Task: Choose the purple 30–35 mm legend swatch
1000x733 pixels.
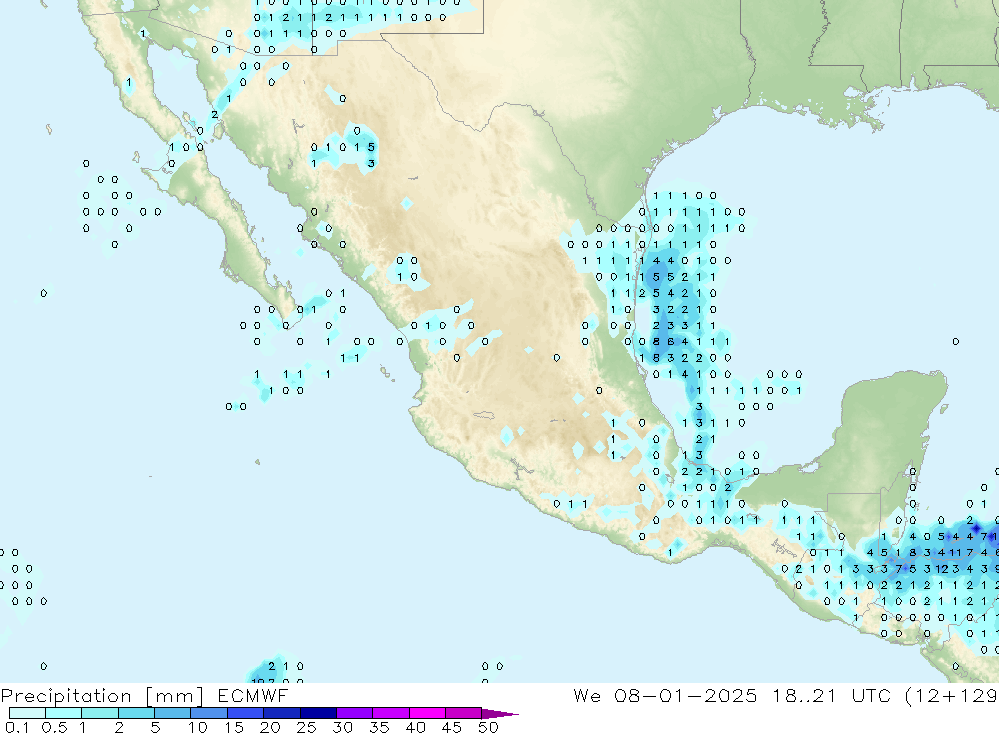Action: (x=355, y=714)
